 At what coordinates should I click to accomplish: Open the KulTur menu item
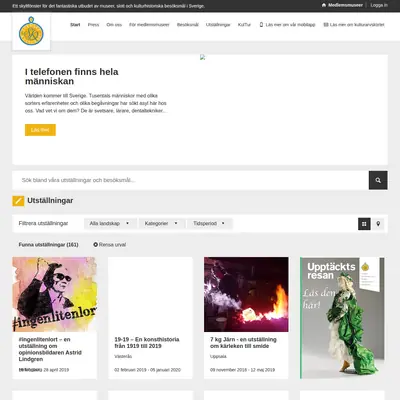pyautogui.click(x=244, y=25)
